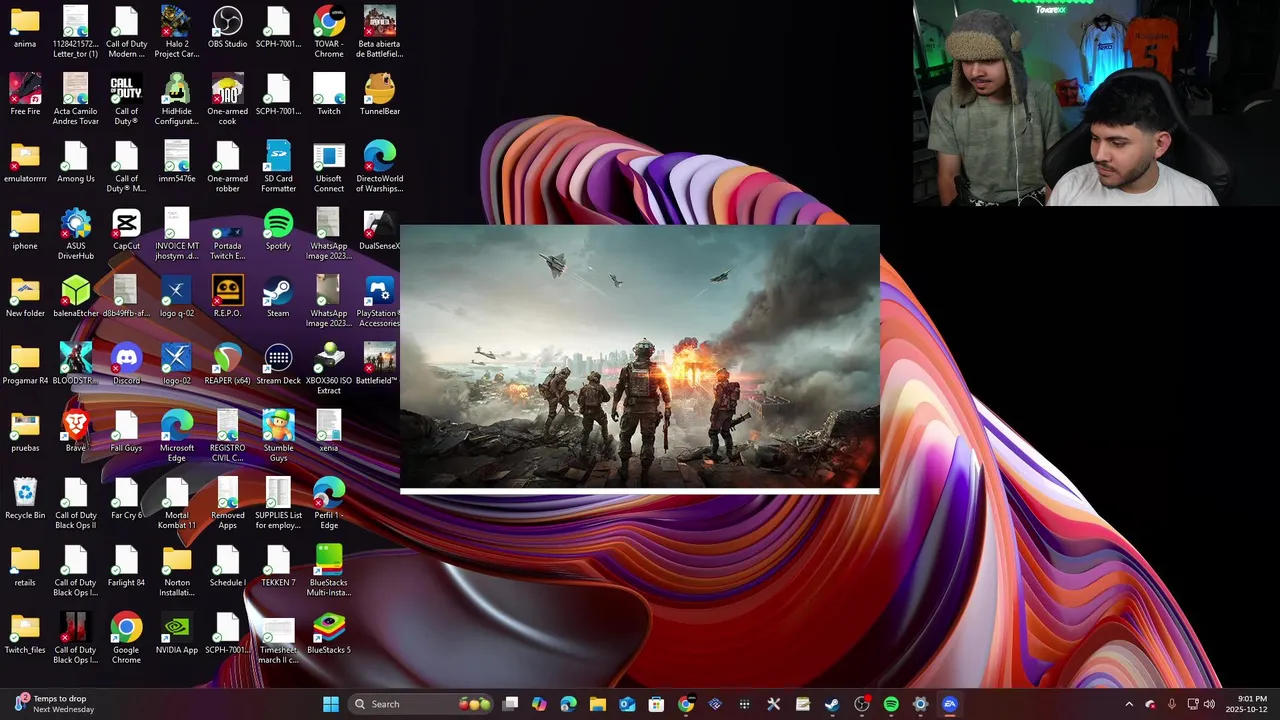Viewport: 1280px width, 720px height.
Task: Switch to Steam in the taskbar
Action: [832, 704]
